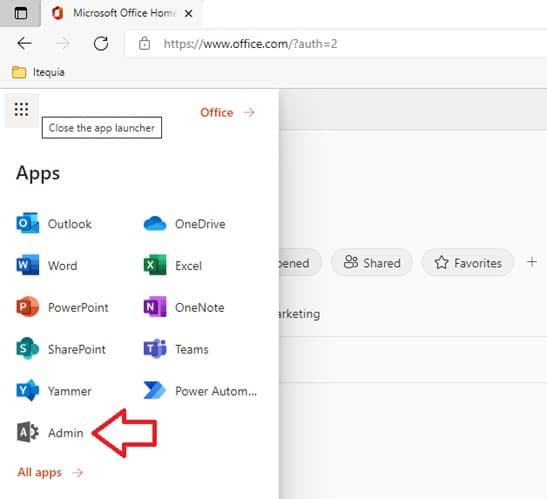The height and width of the screenshot is (499, 547).
Task: Add a new filter with plus
Action: click(532, 262)
